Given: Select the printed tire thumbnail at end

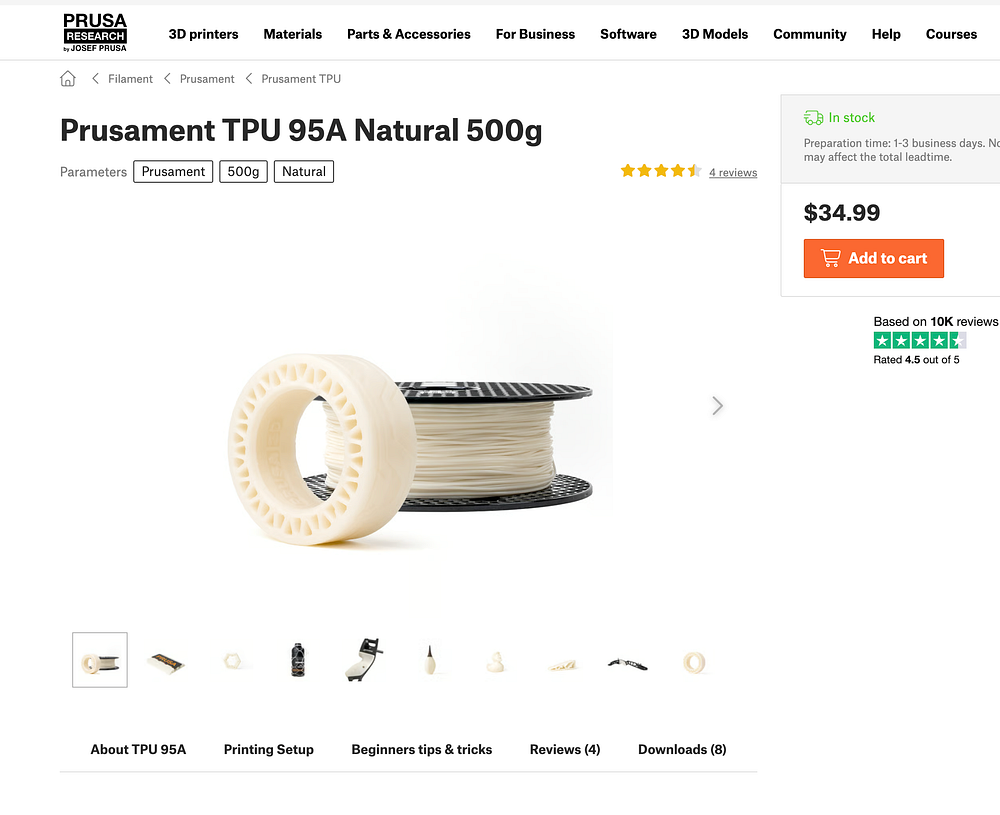Looking at the screenshot, I should point(694,663).
